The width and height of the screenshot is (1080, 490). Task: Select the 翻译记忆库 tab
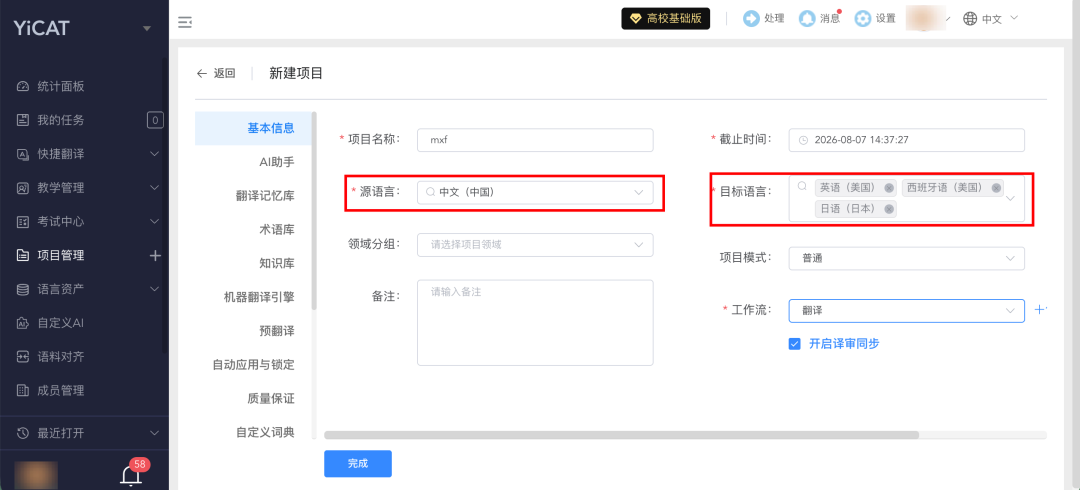(x=253, y=196)
